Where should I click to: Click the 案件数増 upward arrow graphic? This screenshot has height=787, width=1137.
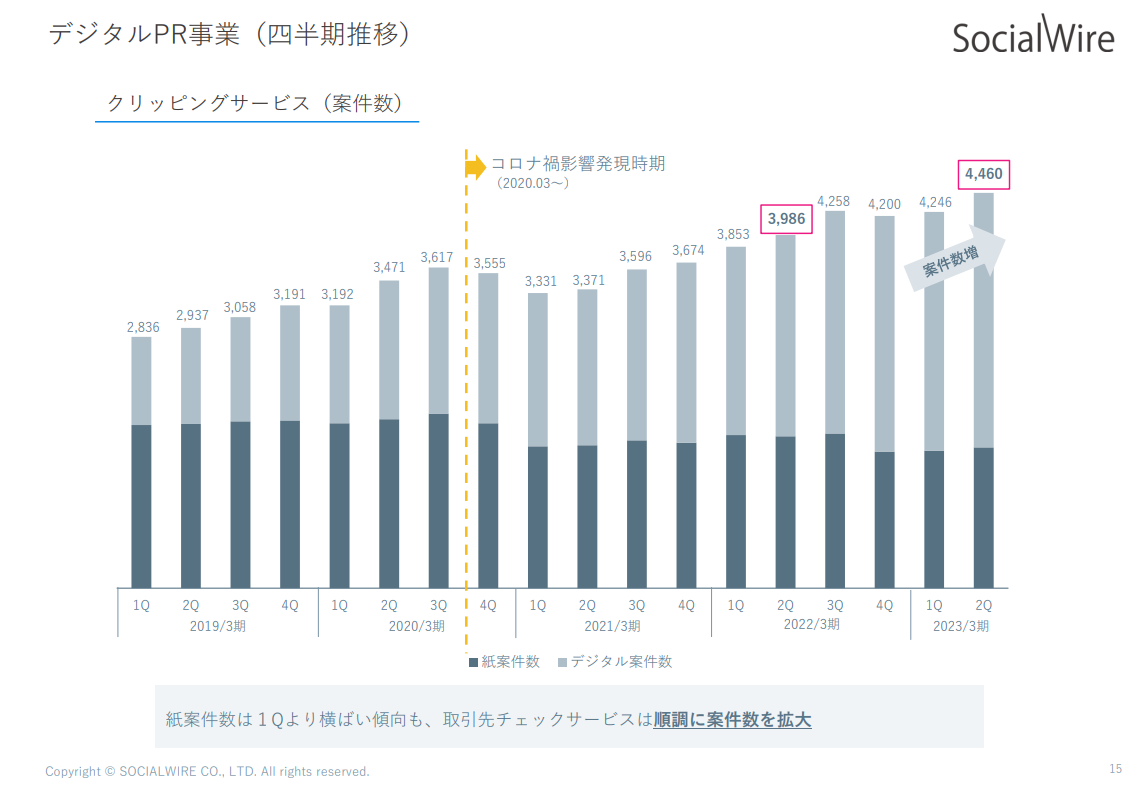tap(955, 259)
